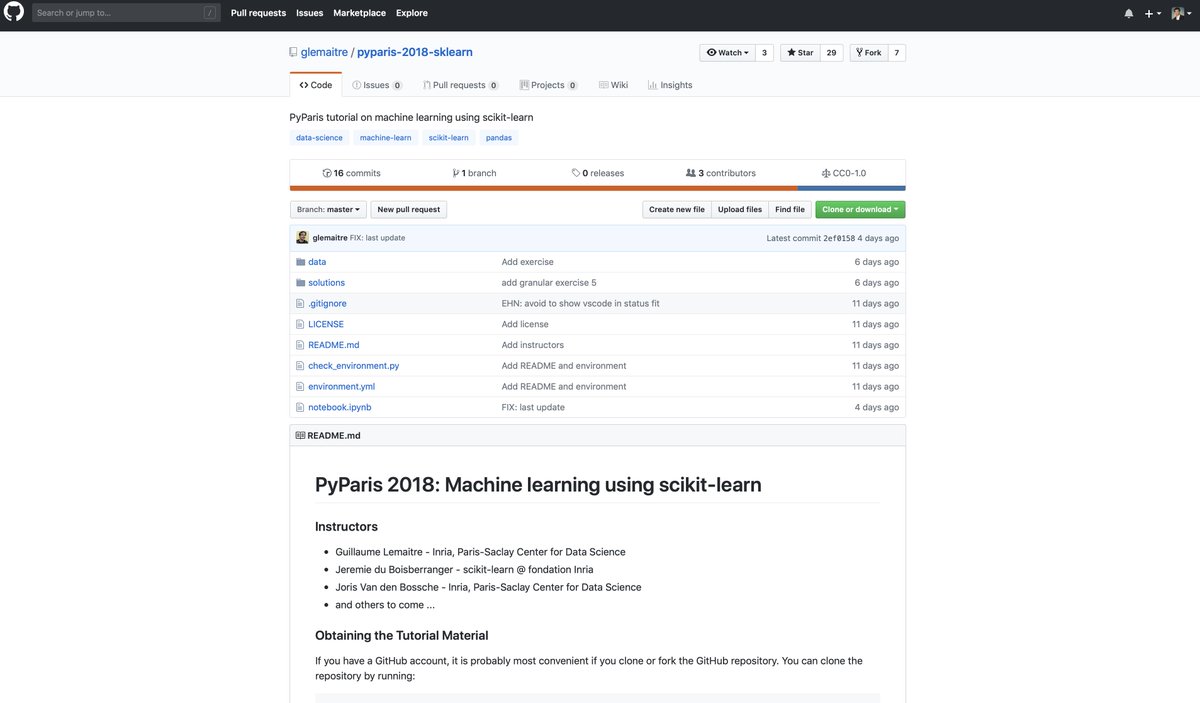Open latest commit hash 2ef0158
This screenshot has width=1200, height=703.
tap(839, 238)
